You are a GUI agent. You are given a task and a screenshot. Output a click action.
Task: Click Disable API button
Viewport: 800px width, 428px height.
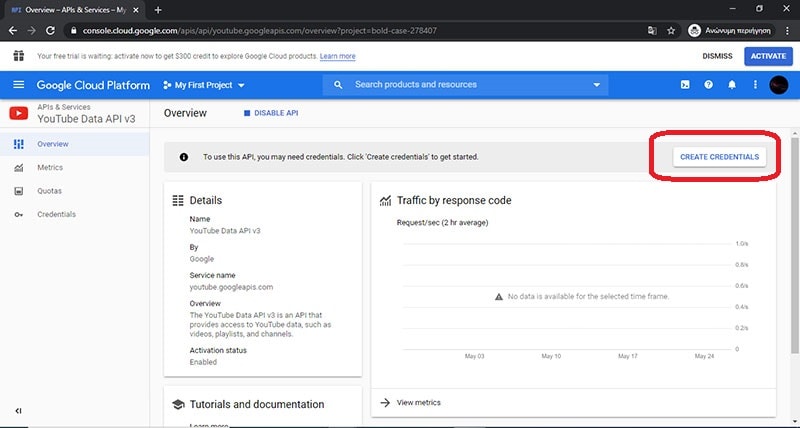coord(270,113)
